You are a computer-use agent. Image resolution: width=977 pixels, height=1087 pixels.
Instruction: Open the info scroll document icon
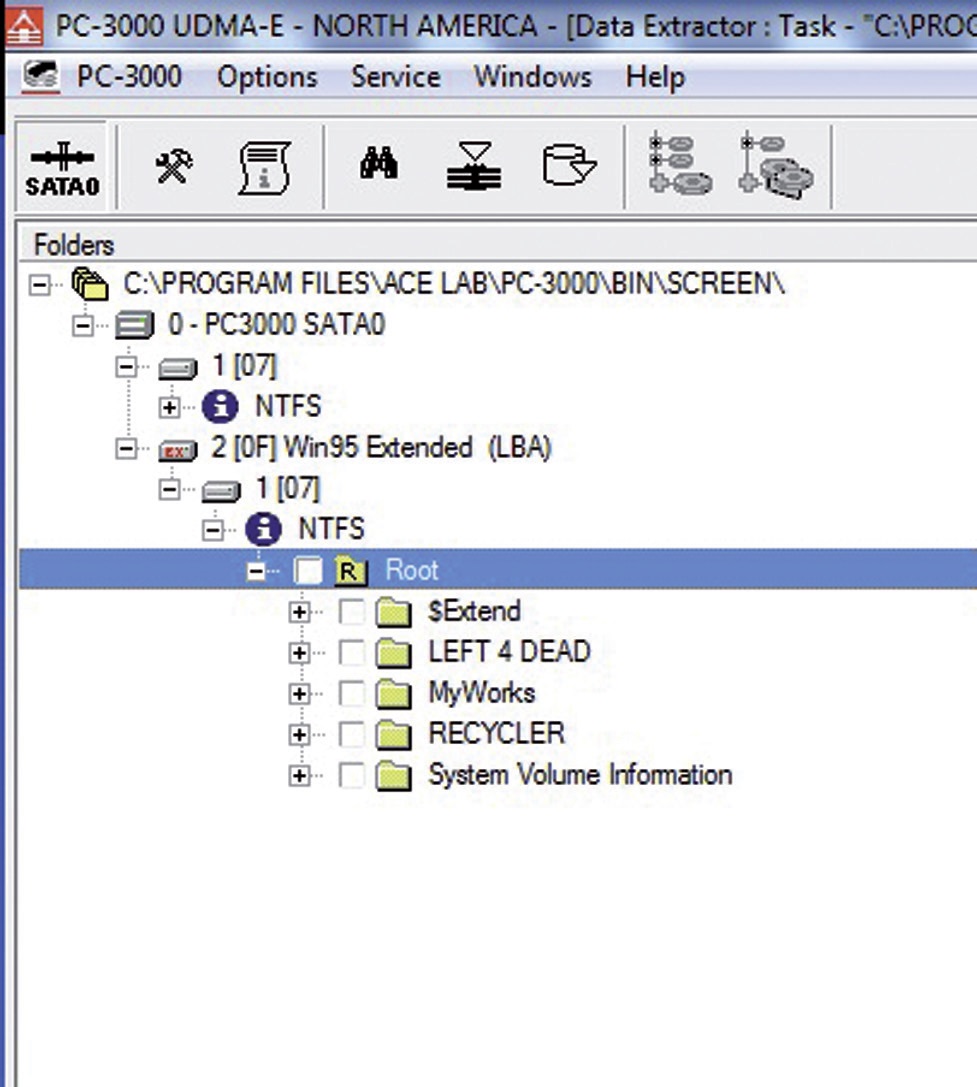(265, 167)
